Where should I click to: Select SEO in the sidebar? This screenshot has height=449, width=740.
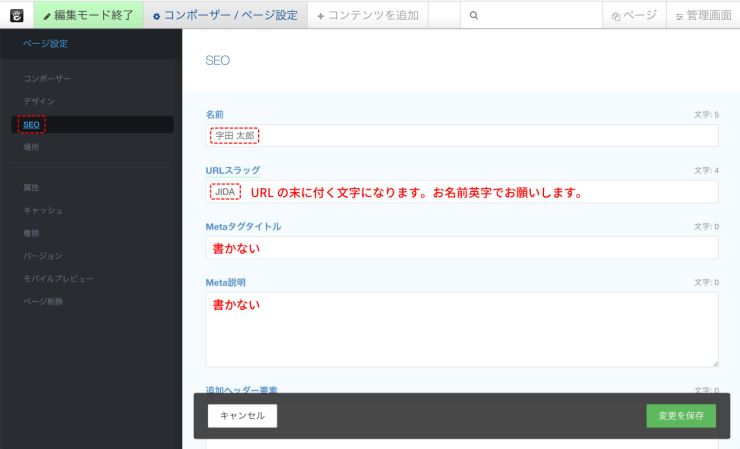[x=32, y=125]
